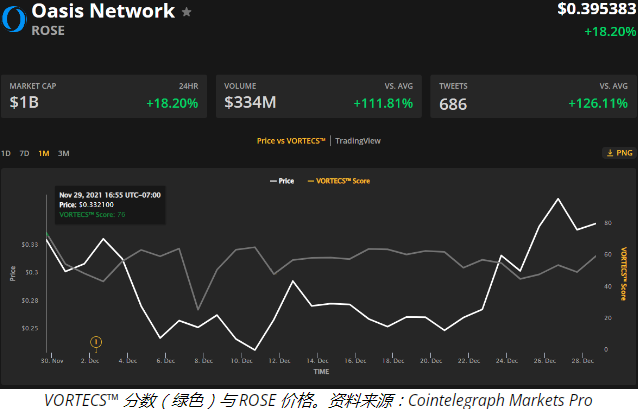Click the +18.20% change under the price
The height and width of the screenshot is (409, 638).
(x=610, y=32)
